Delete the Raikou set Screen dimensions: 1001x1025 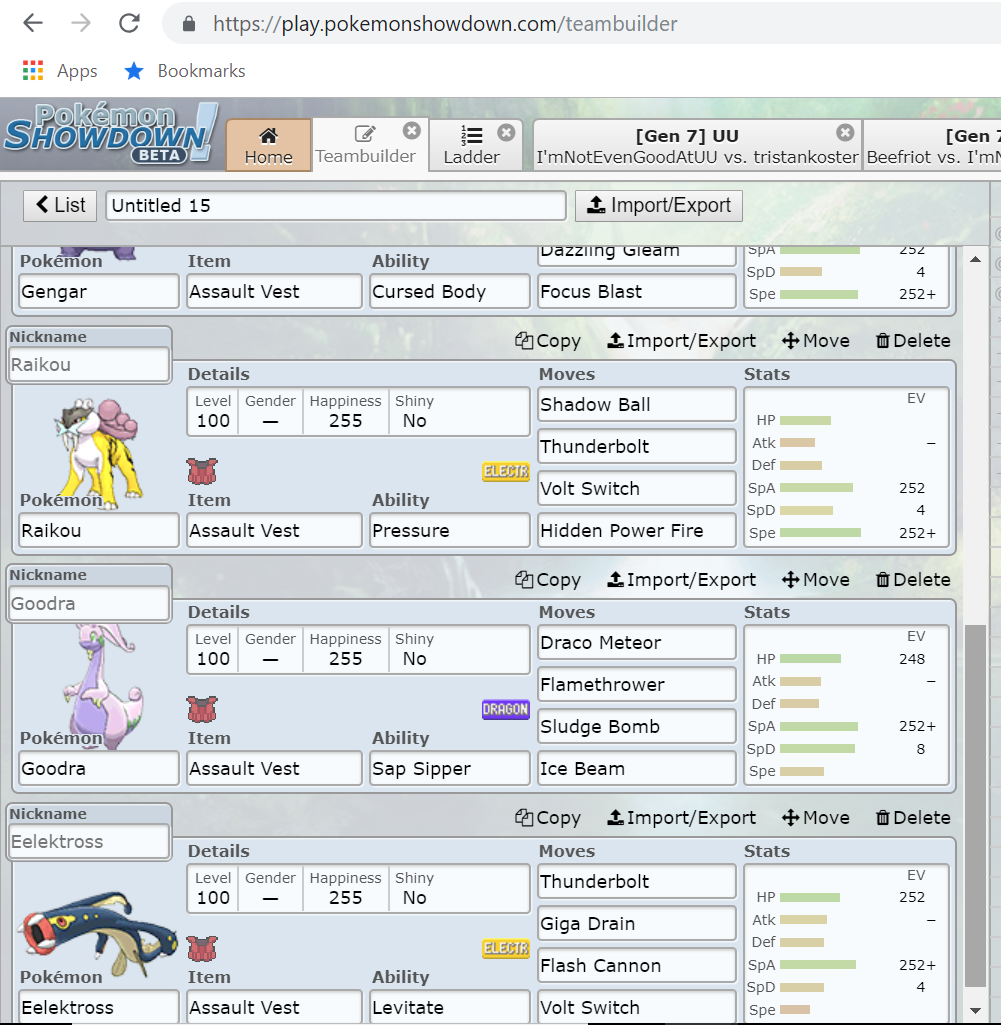tap(913, 341)
